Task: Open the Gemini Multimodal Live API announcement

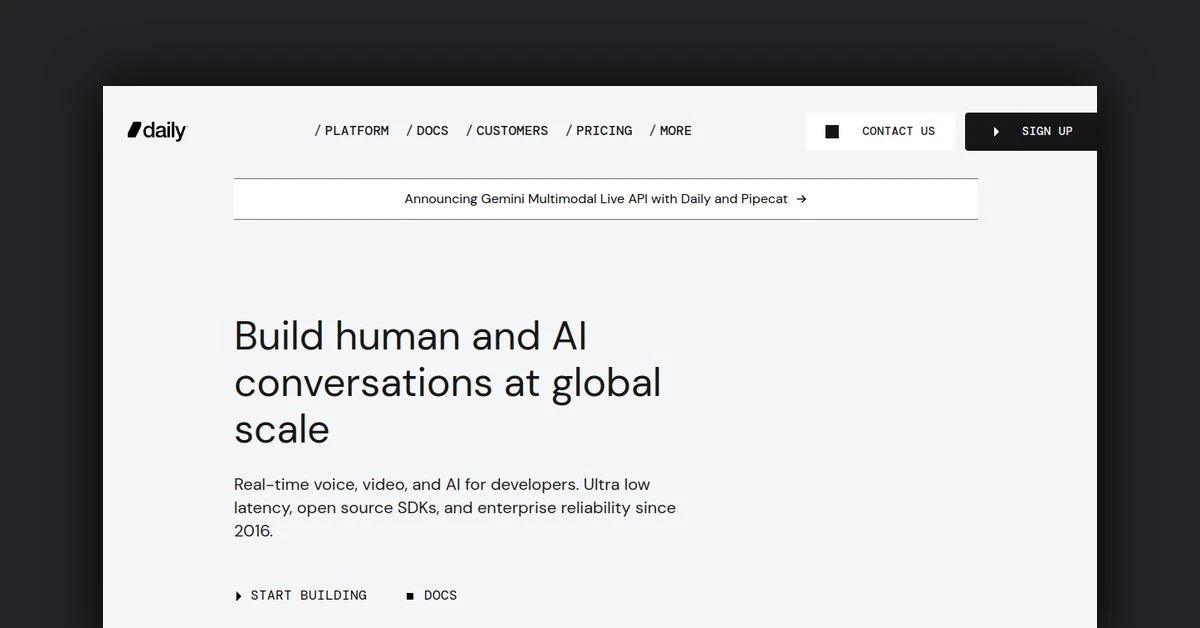Action: [x=596, y=199]
